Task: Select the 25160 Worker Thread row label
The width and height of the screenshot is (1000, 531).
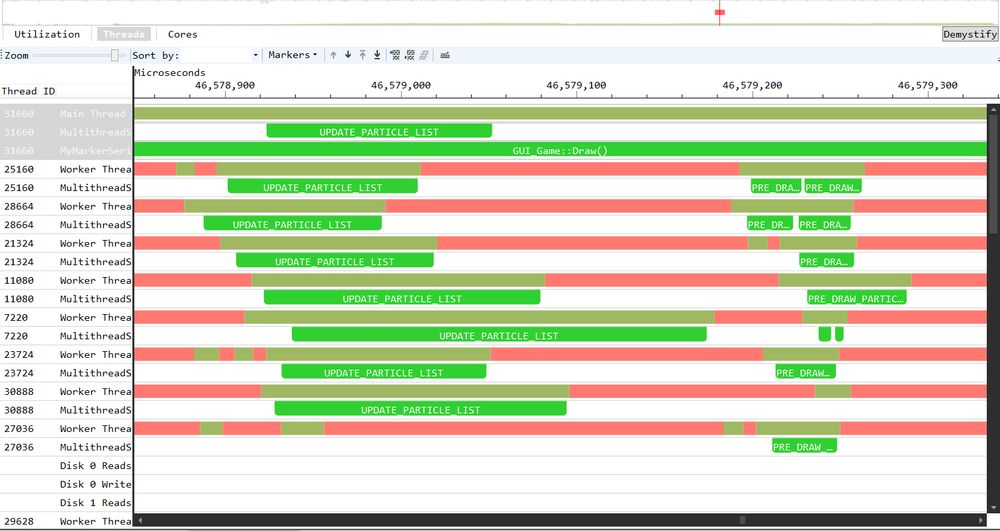Action: [x=66, y=169]
